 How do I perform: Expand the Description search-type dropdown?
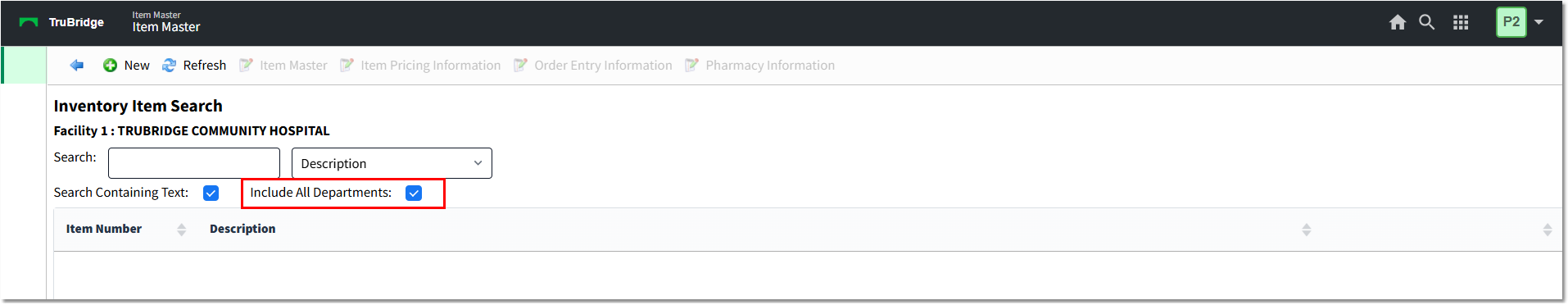(x=392, y=163)
